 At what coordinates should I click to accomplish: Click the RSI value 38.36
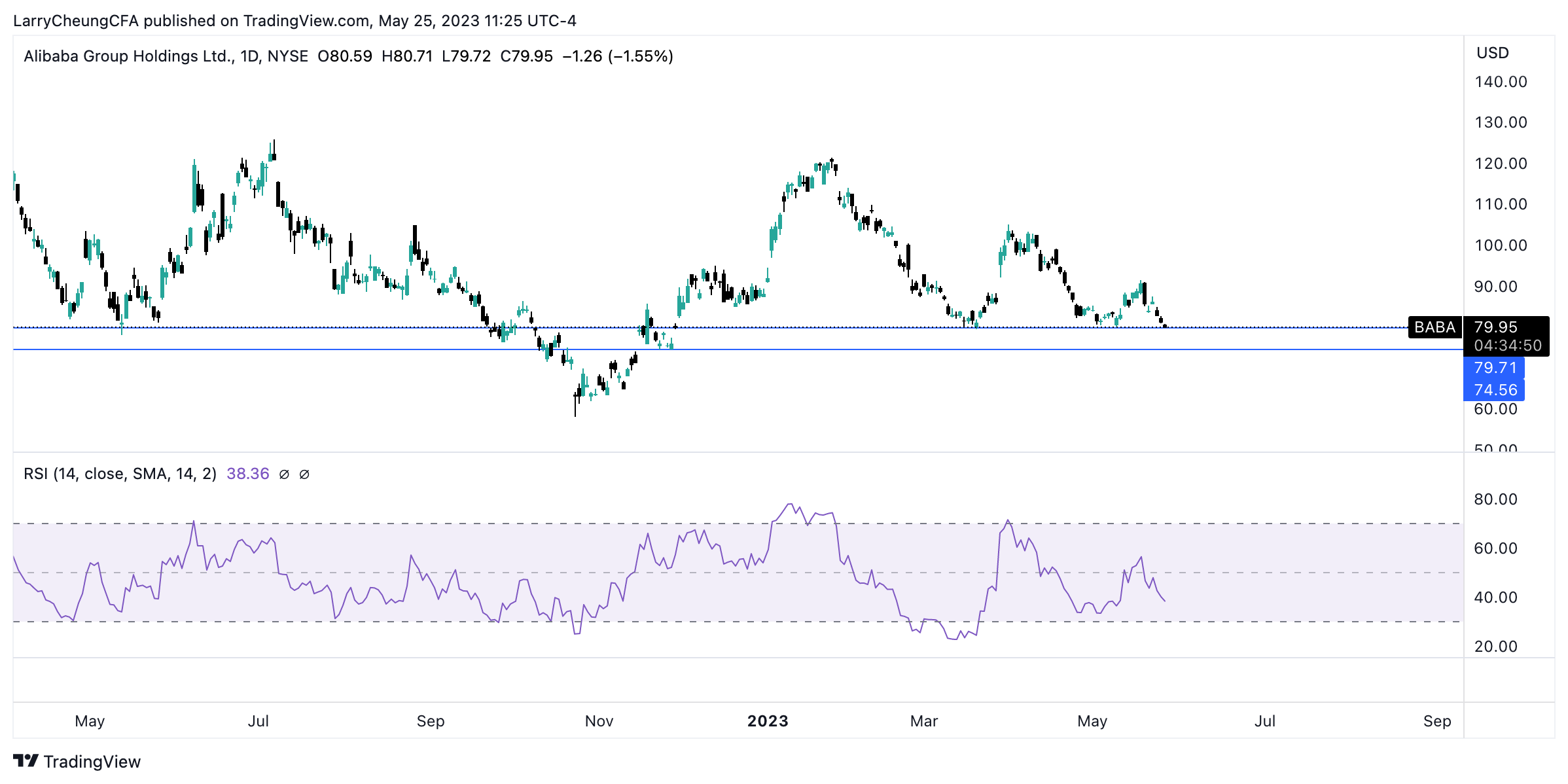[x=248, y=474]
